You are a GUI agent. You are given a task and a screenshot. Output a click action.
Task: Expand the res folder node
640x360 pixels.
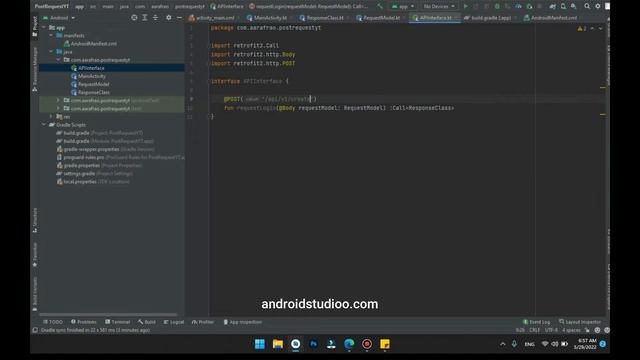click(51, 117)
